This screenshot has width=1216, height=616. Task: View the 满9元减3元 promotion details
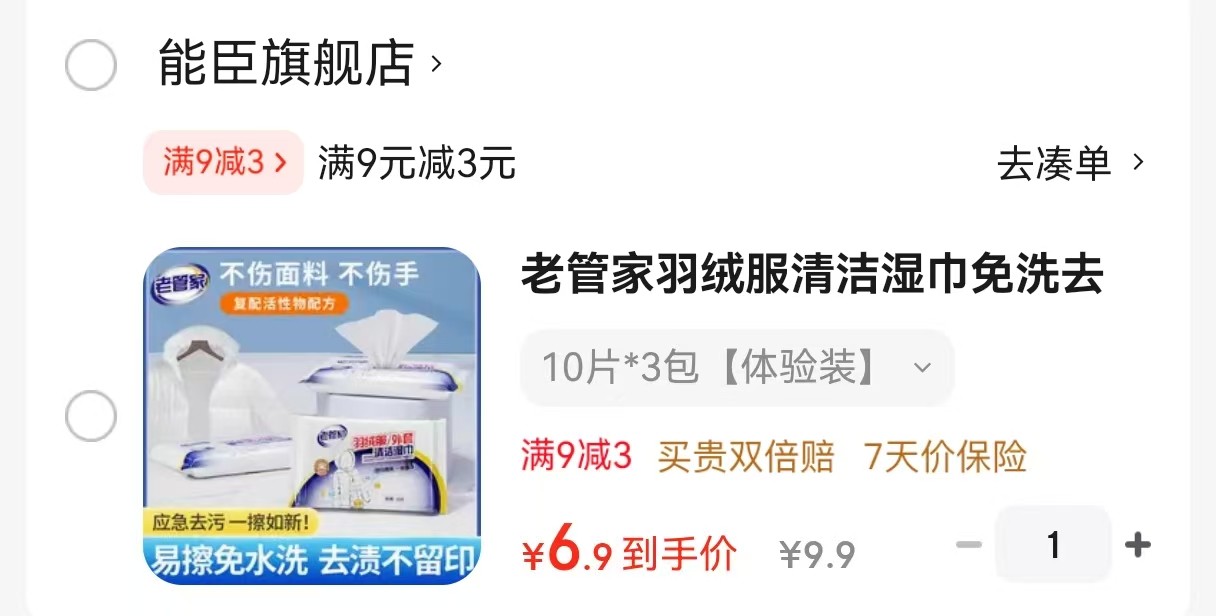[417, 163]
